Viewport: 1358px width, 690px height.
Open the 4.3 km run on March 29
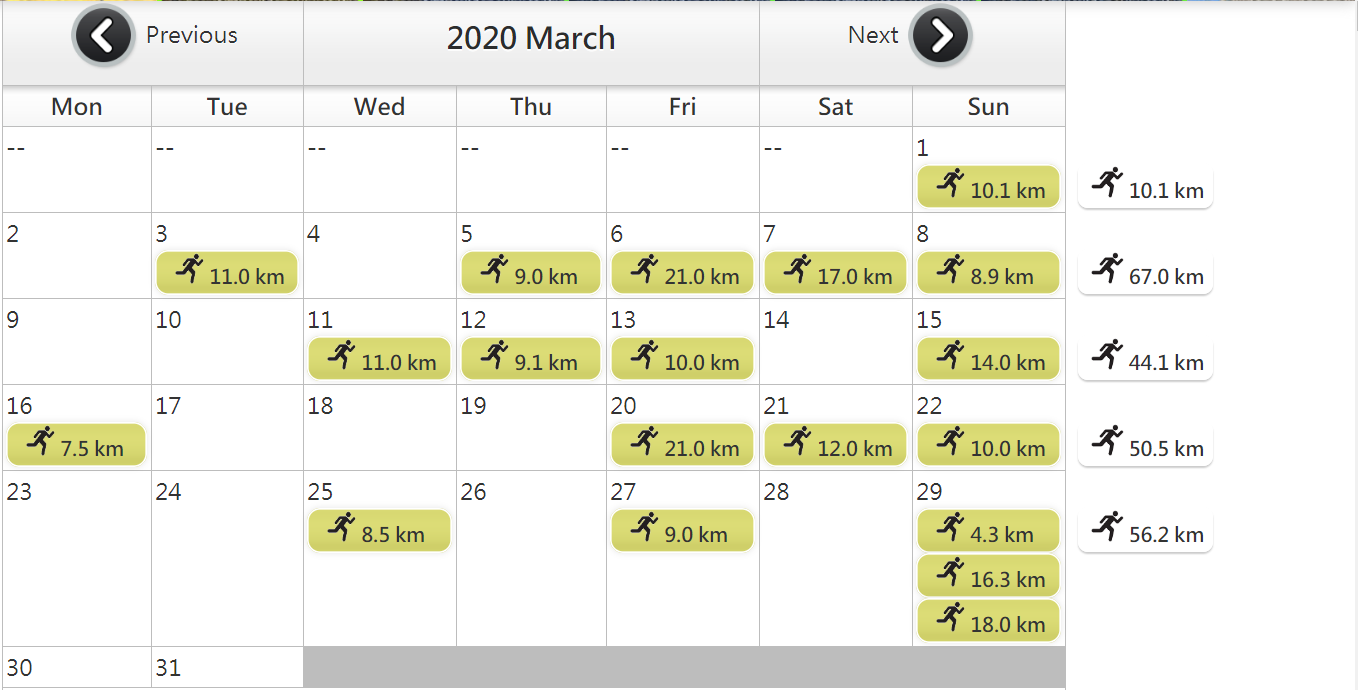988,531
